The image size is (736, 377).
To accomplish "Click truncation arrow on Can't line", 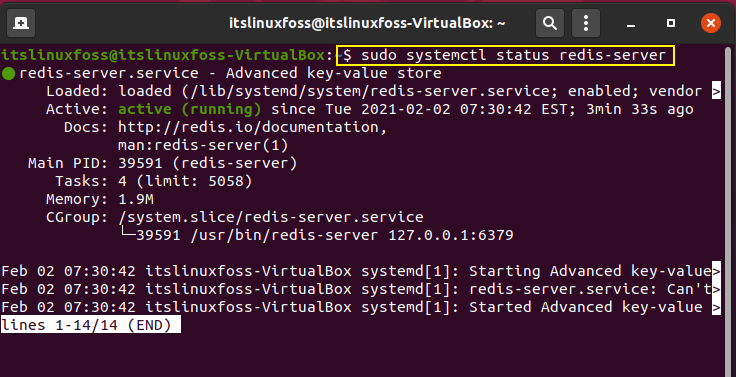I will click(716, 289).
